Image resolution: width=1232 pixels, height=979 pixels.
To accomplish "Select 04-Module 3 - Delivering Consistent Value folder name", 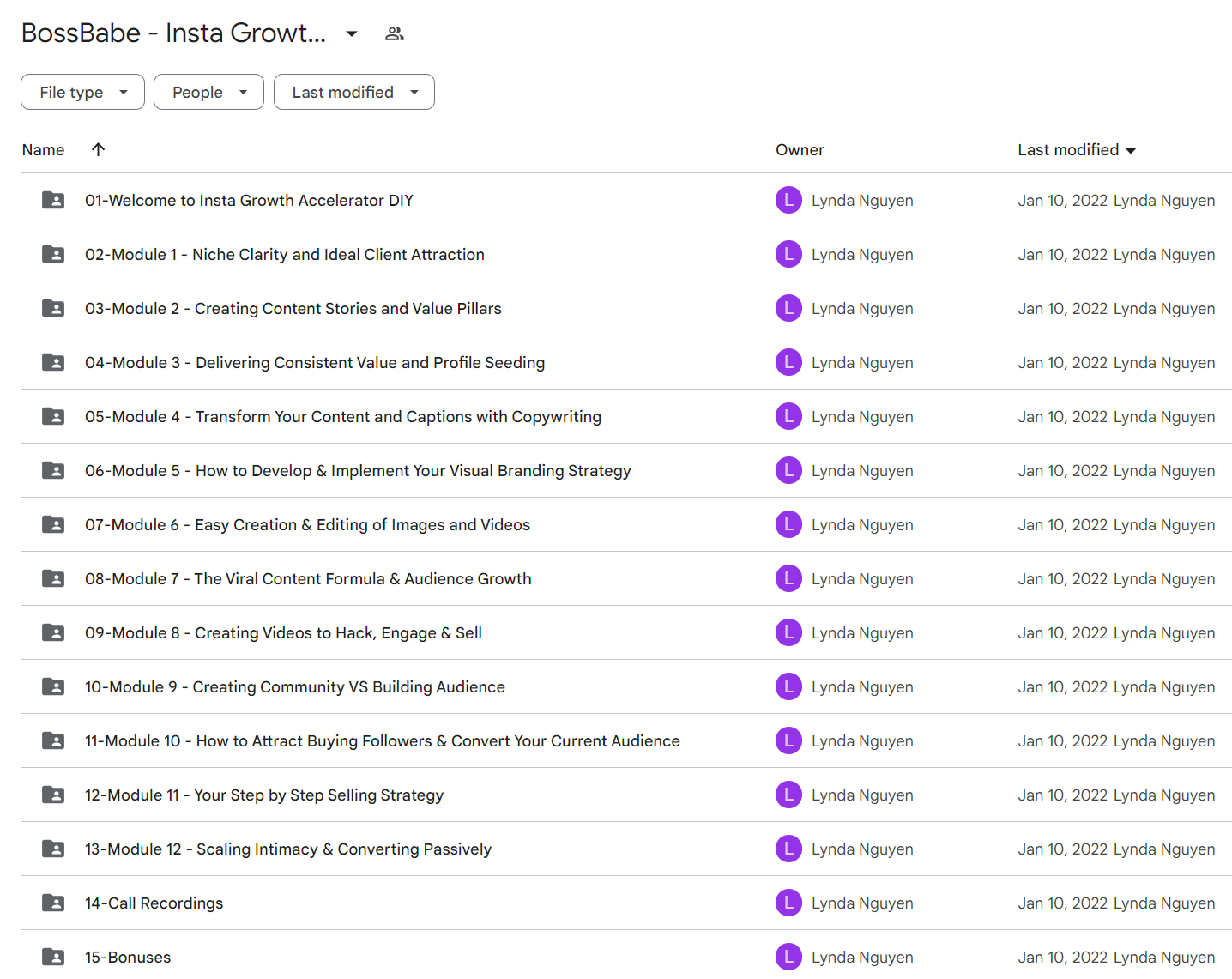I will 315,362.
